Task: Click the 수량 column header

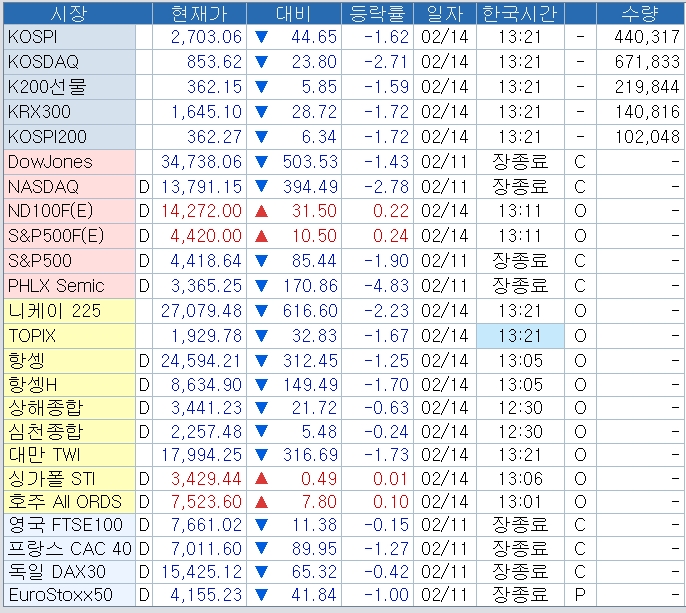Action: coord(640,13)
